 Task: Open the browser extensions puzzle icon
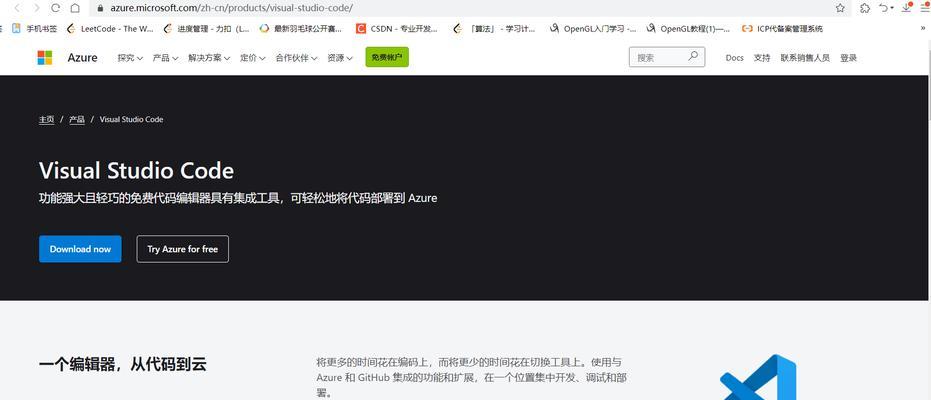tap(865, 8)
